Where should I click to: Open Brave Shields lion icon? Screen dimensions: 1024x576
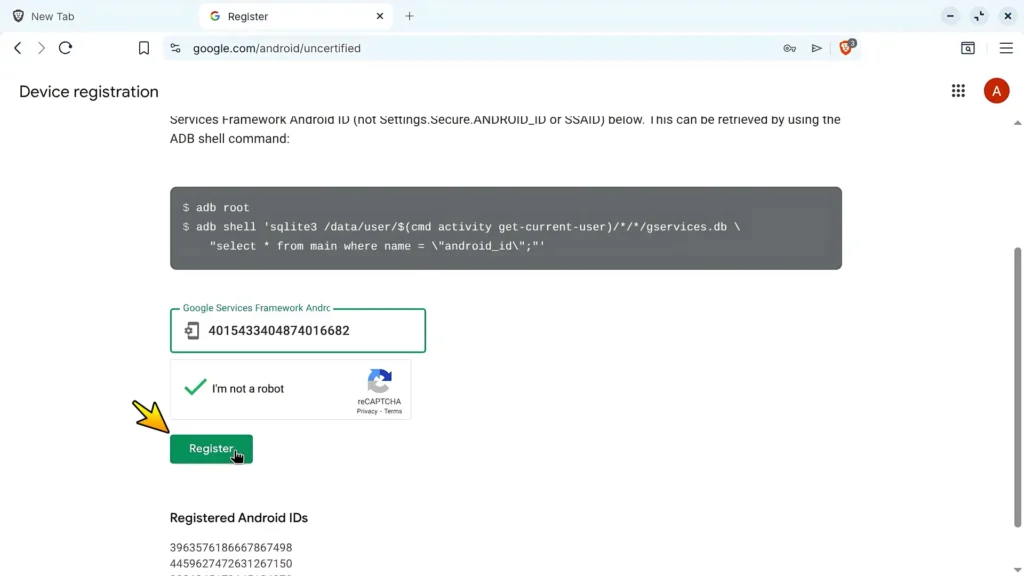(x=846, y=48)
